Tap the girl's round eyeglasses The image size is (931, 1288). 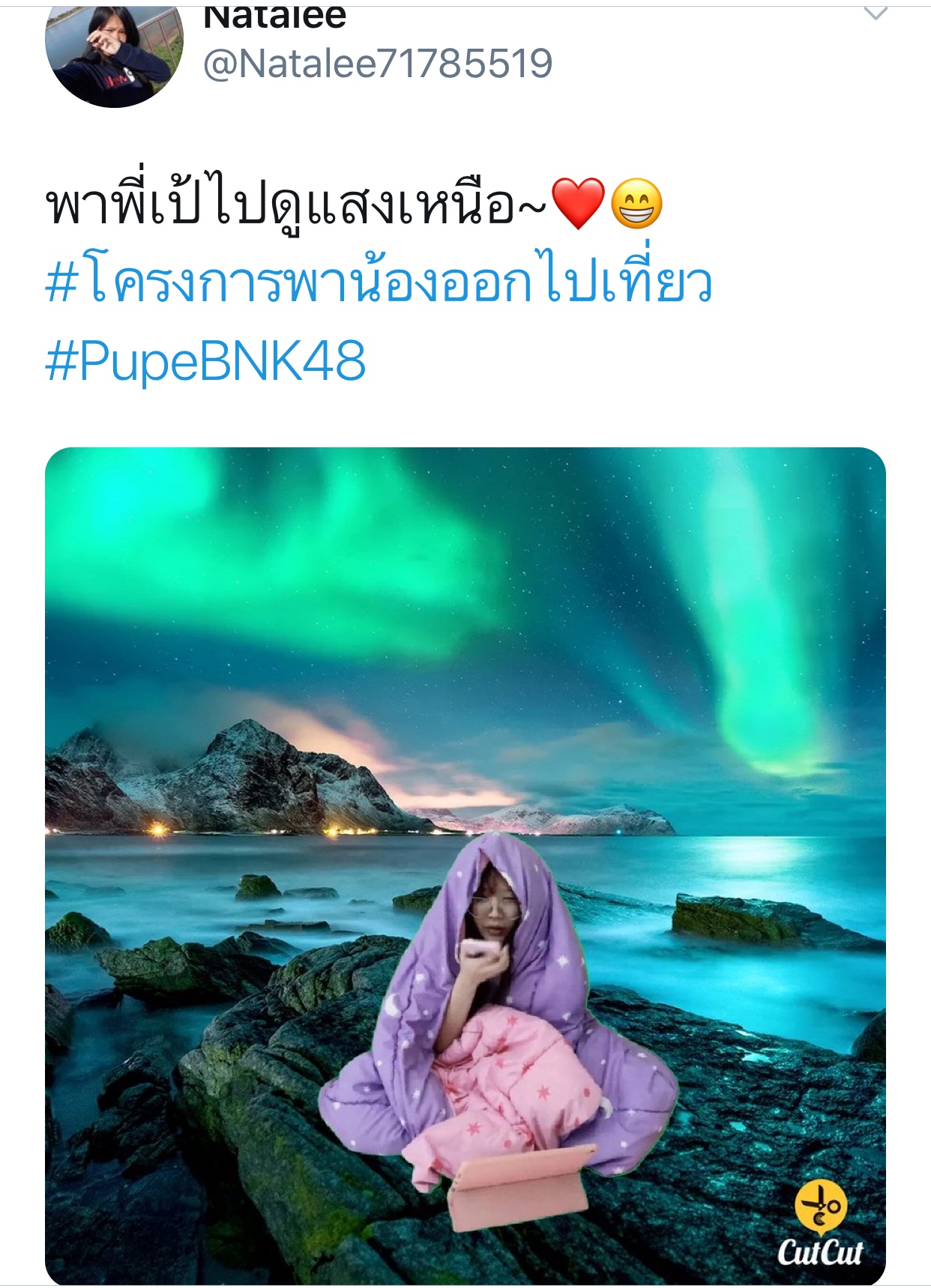pyautogui.click(x=495, y=907)
